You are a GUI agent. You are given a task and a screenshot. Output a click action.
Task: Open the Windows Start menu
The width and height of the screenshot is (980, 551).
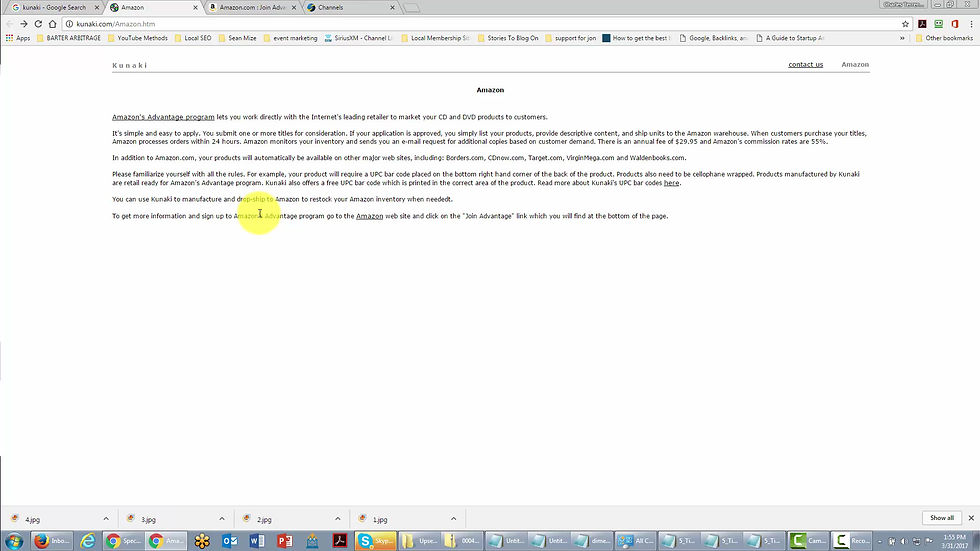[14, 540]
